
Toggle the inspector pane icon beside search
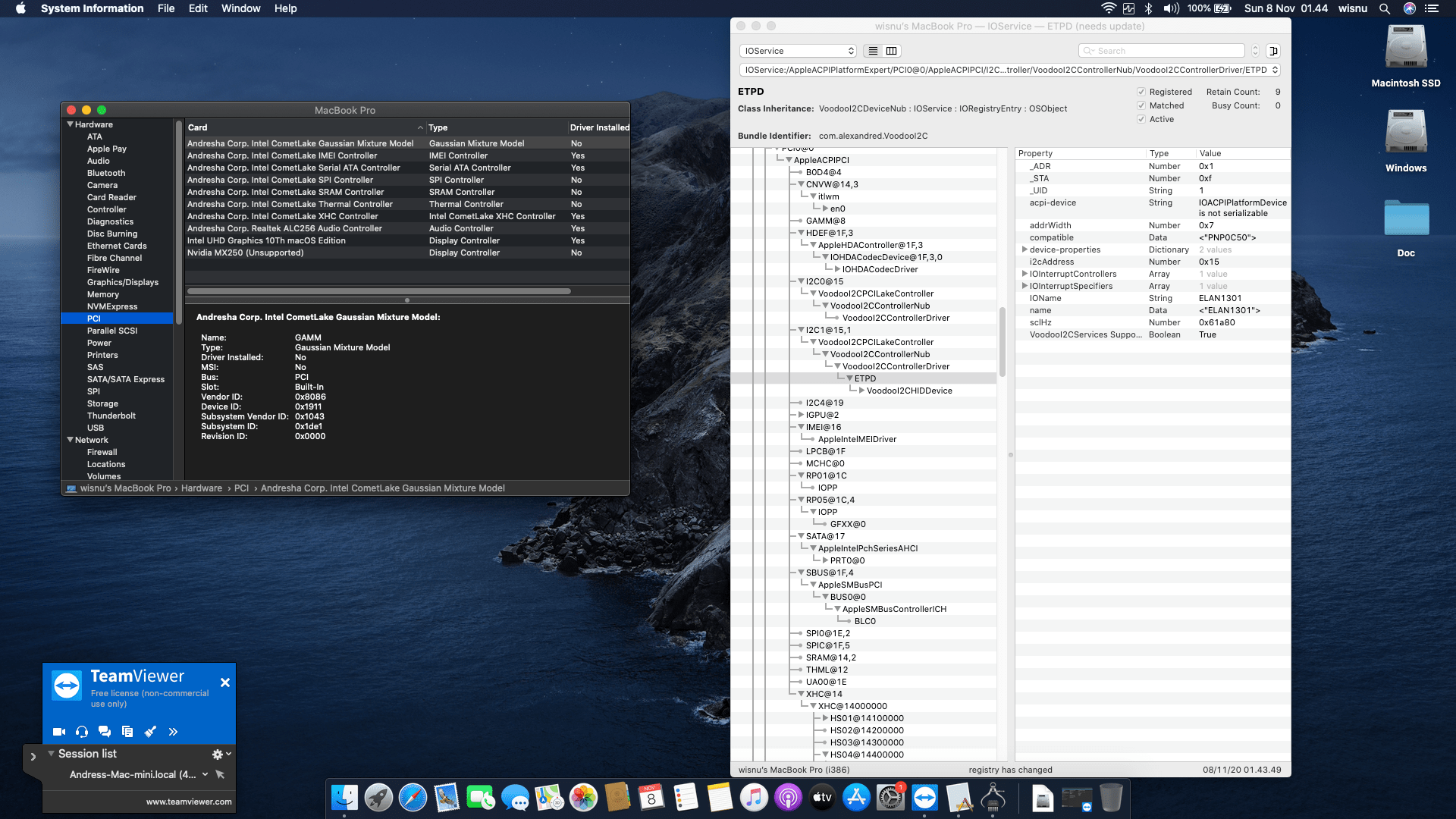pyautogui.click(x=1275, y=50)
